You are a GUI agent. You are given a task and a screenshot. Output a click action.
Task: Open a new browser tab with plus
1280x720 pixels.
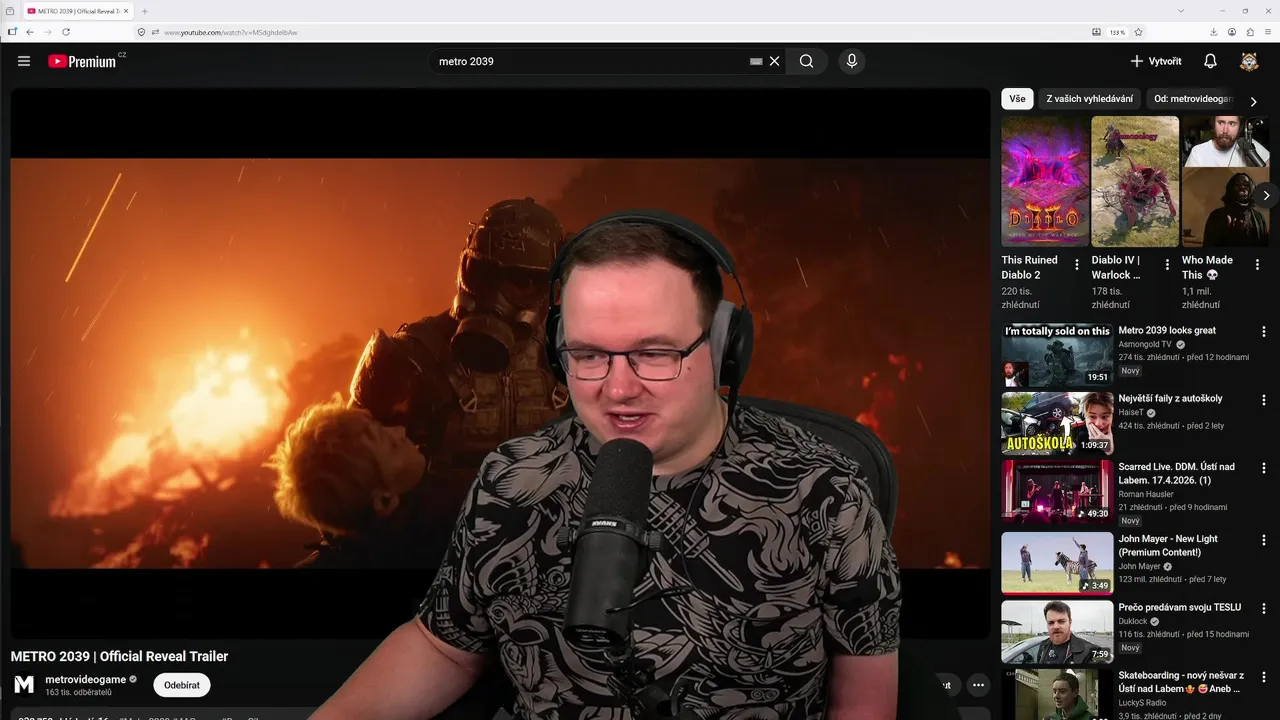[145, 11]
